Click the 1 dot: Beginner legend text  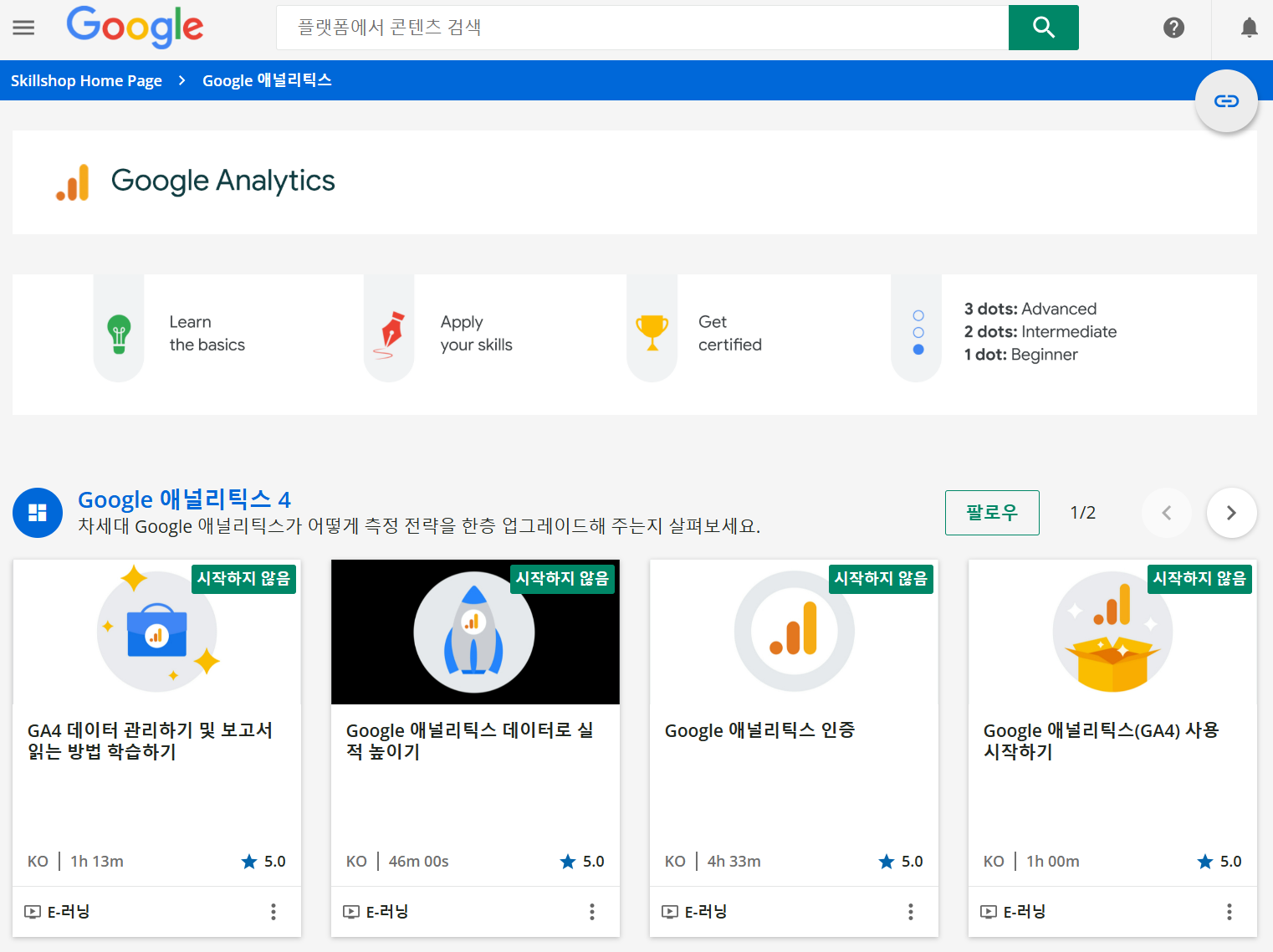1020,355
